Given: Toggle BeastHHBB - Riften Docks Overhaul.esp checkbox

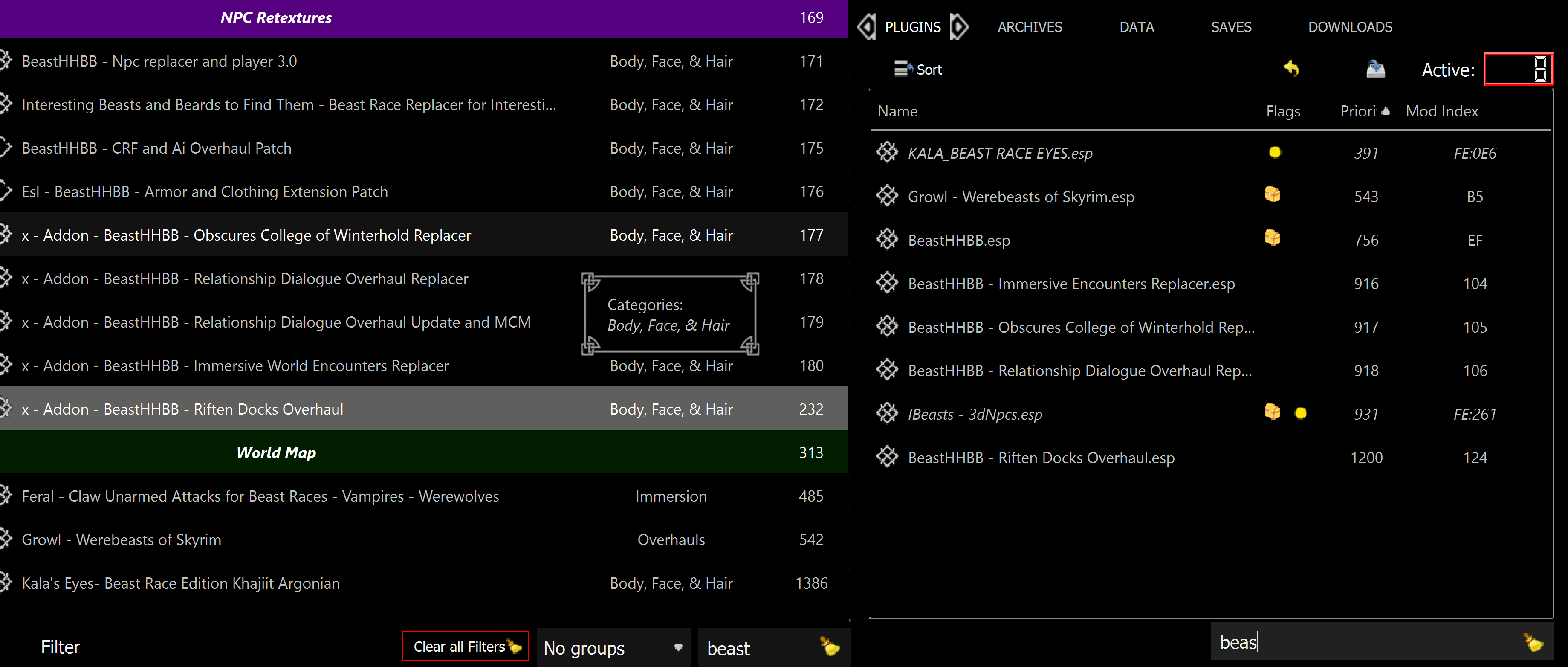Looking at the screenshot, I should (x=887, y=457).
